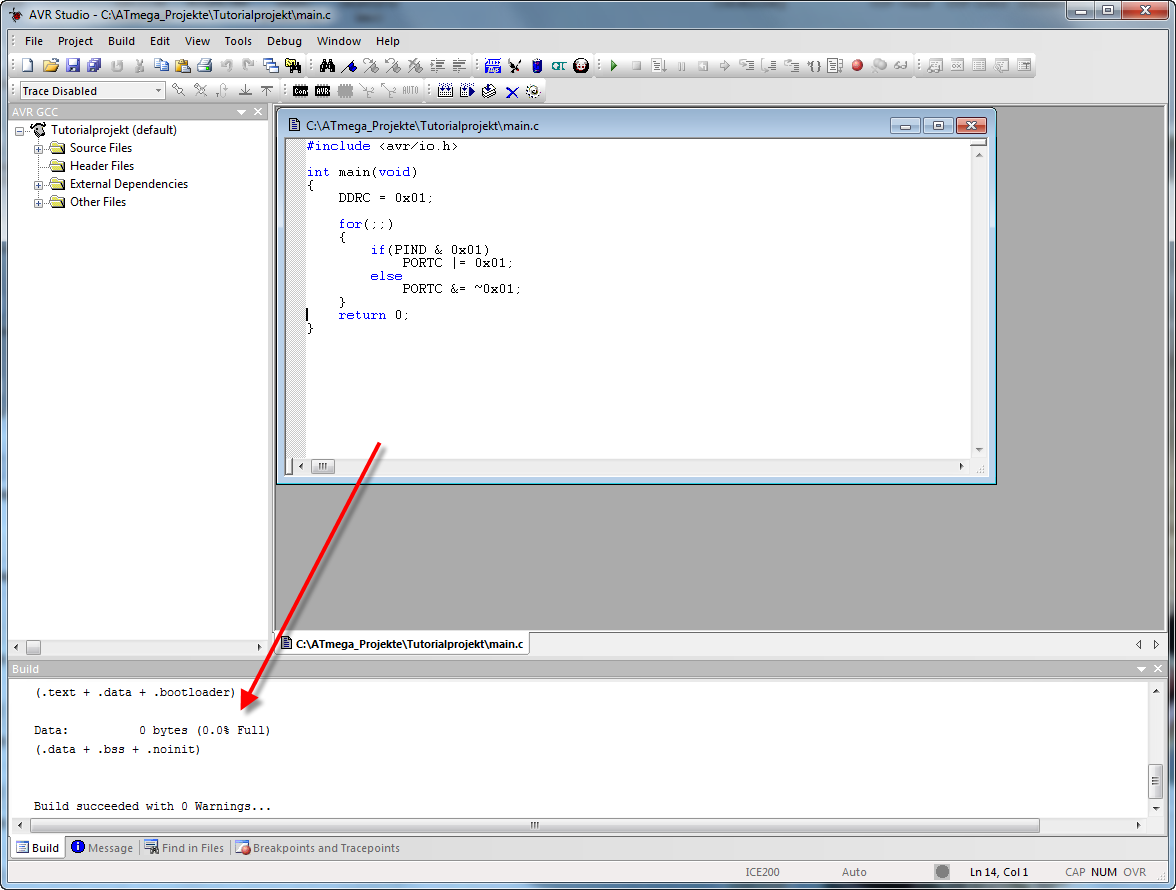
Task: Switch to the Breakpoints and Tracepoints tab
Action: coord(318,848)
